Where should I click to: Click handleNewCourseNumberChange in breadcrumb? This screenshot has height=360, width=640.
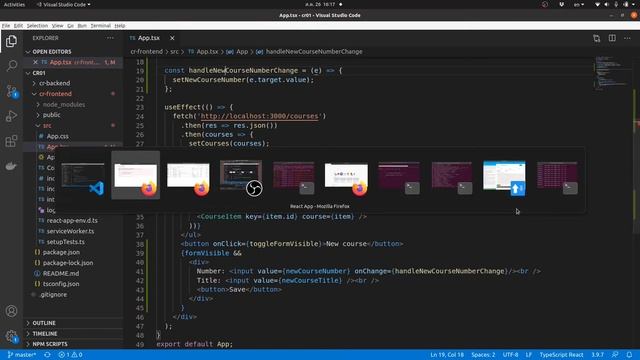pyautogui.click(x=314, y=52)
